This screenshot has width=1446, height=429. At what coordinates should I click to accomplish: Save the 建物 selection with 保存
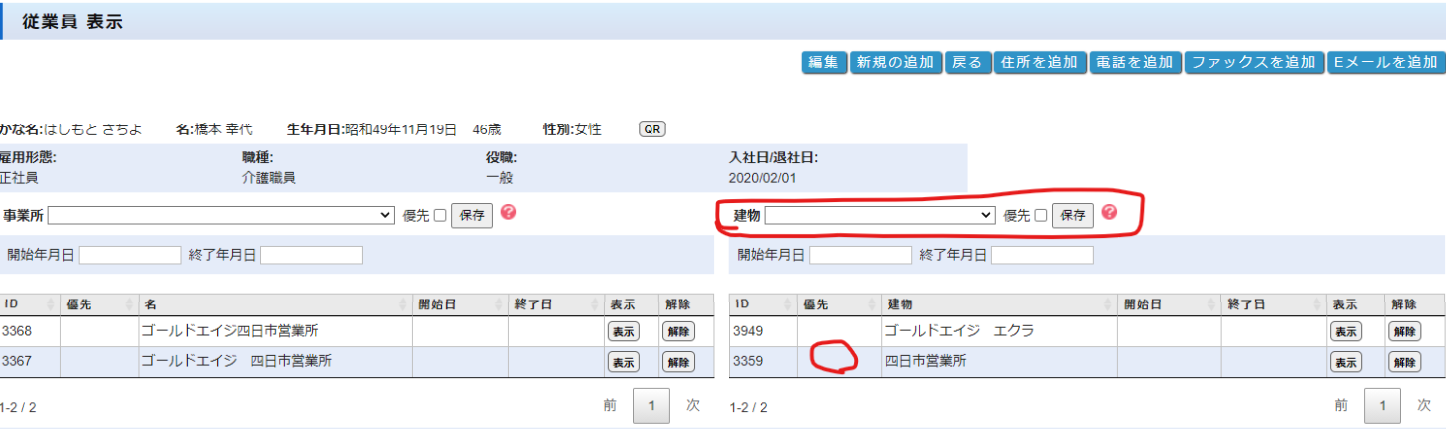click(1072, 216)
